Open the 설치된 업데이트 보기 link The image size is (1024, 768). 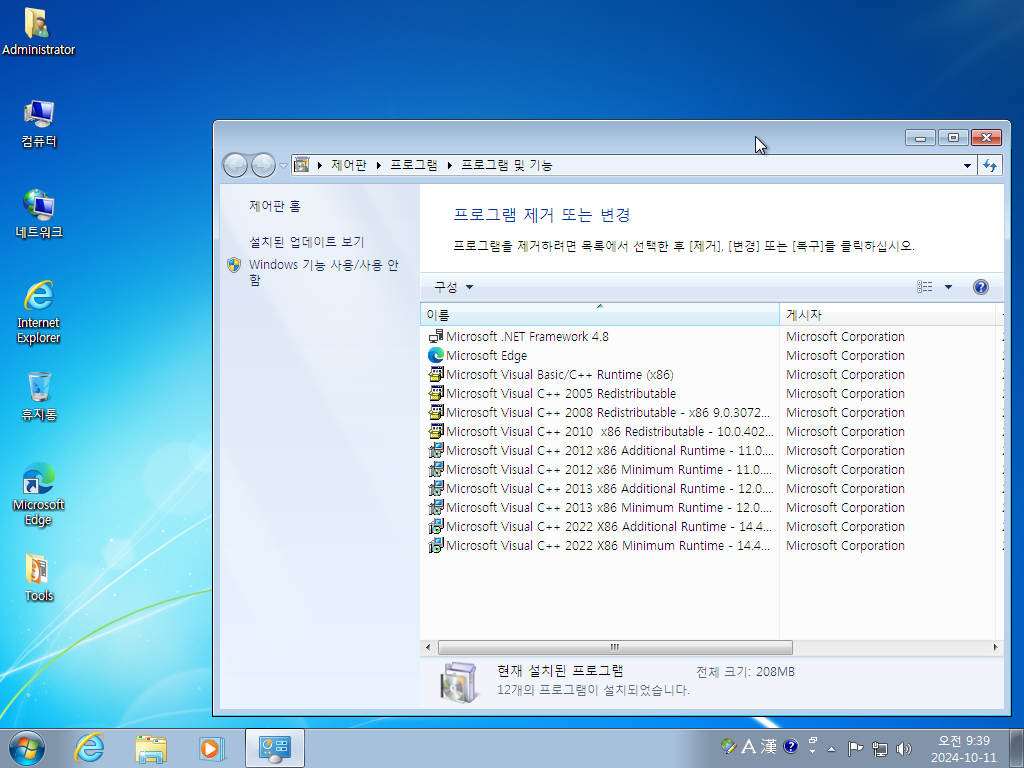point(306,242)
